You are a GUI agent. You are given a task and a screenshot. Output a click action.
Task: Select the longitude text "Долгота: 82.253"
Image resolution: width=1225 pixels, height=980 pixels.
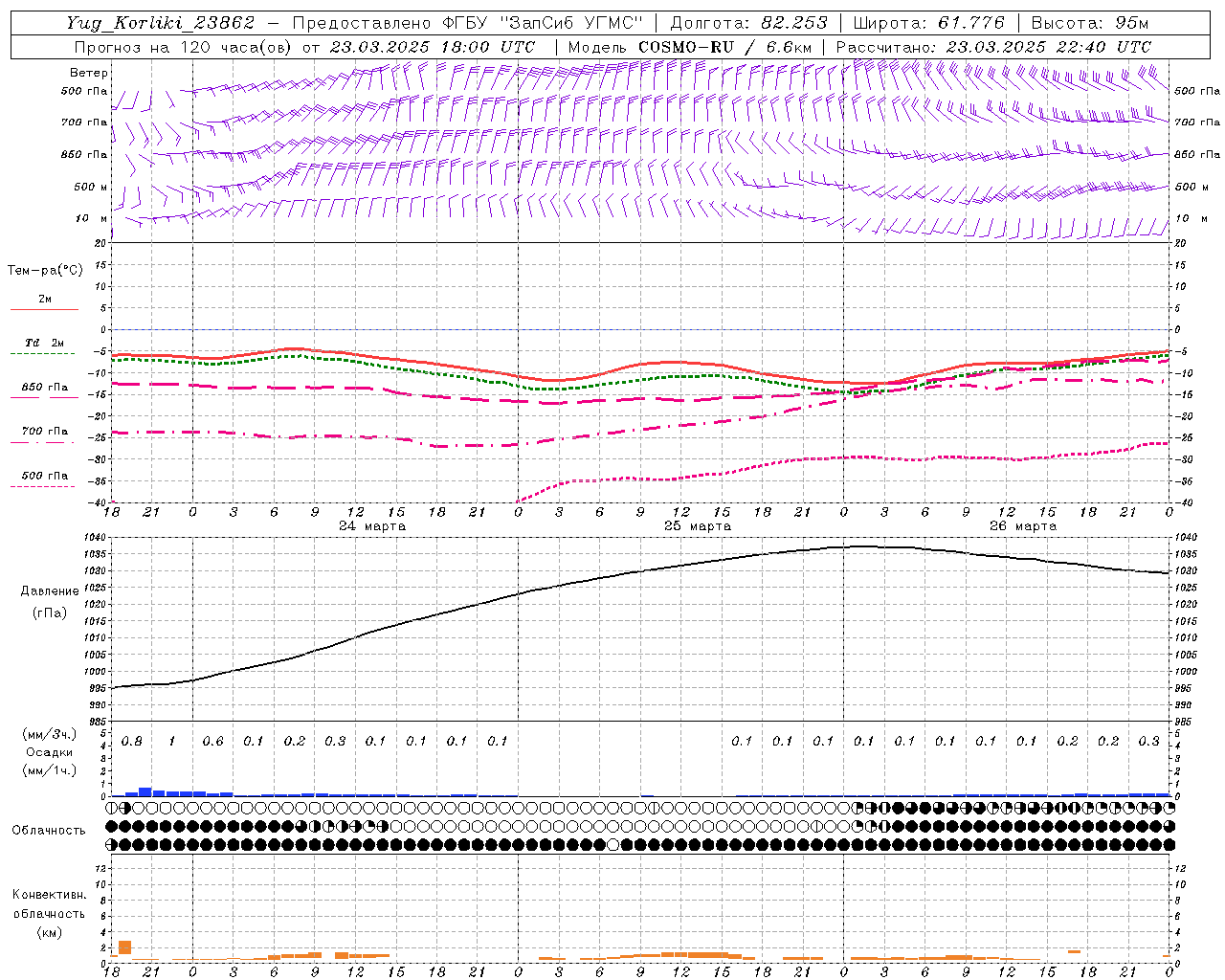pyautogui.click(x=749, y=23)
